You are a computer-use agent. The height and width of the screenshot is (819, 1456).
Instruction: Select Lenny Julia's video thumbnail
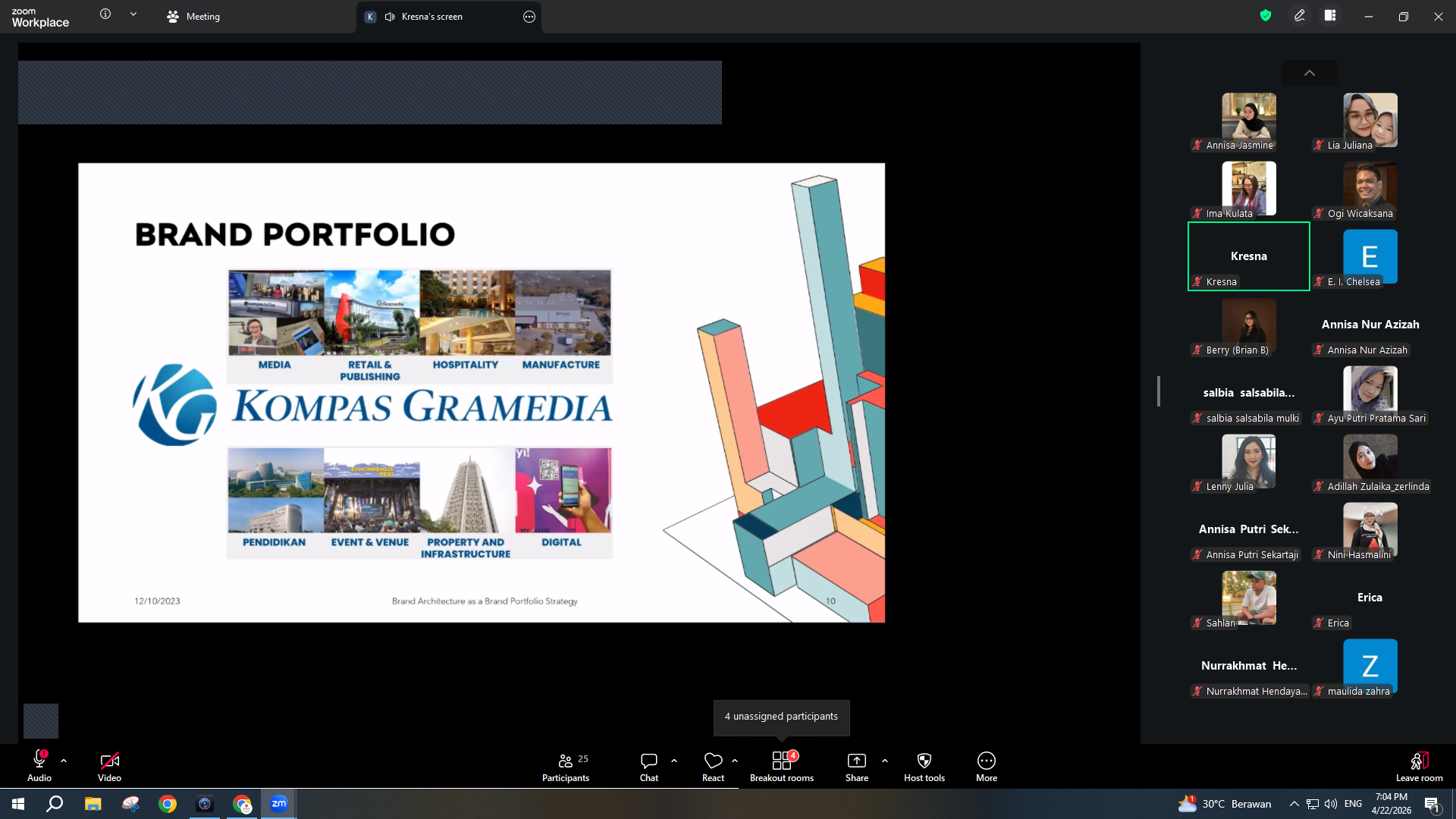pos(1249,461)
